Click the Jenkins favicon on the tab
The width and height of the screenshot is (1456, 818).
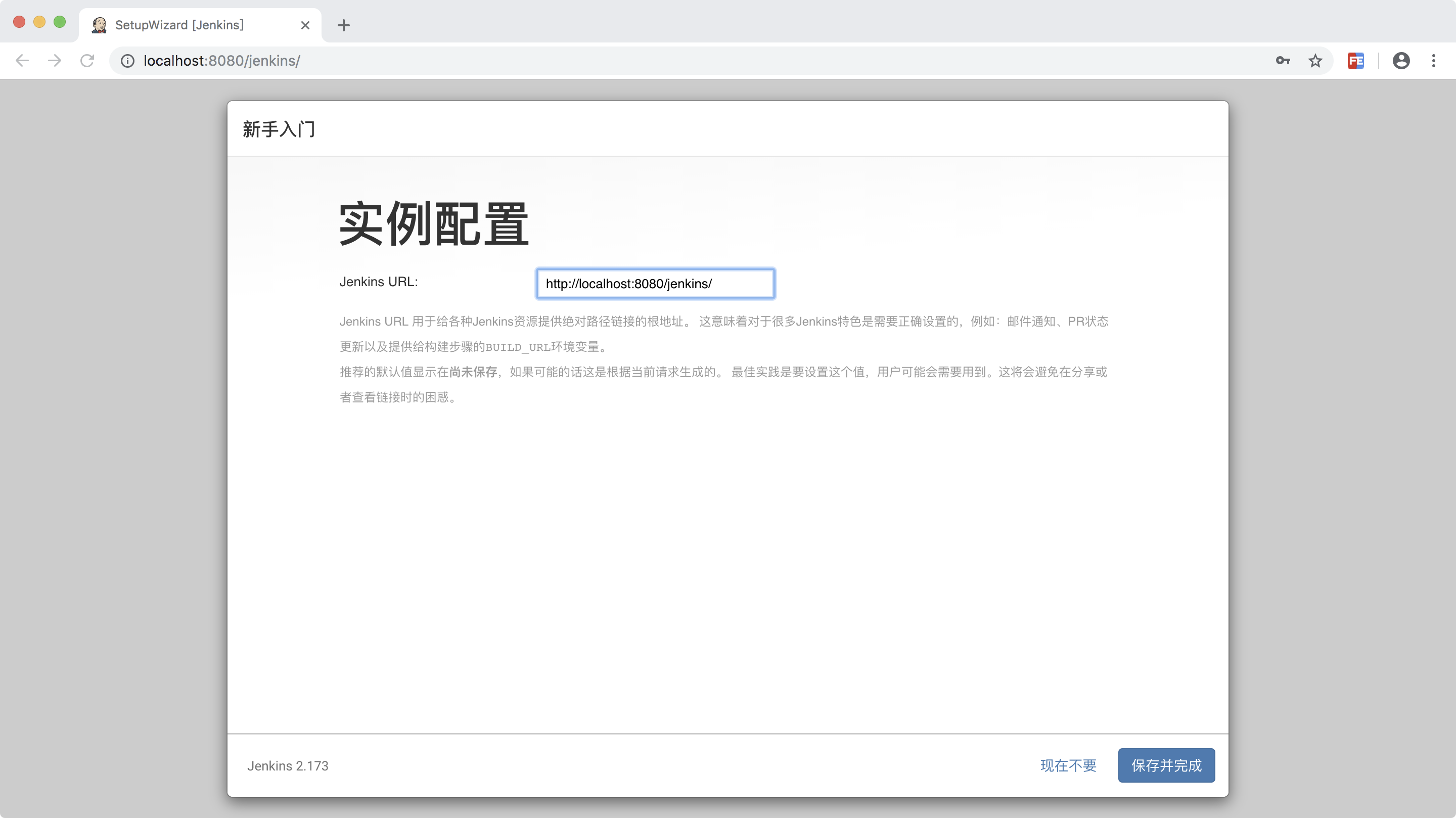coord(100,25)
